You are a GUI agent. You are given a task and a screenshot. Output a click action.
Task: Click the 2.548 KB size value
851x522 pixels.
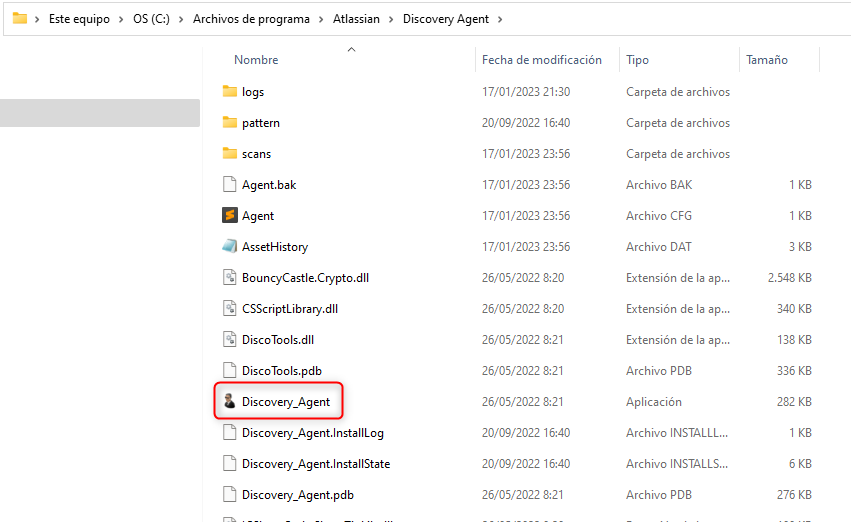[790, 277]
